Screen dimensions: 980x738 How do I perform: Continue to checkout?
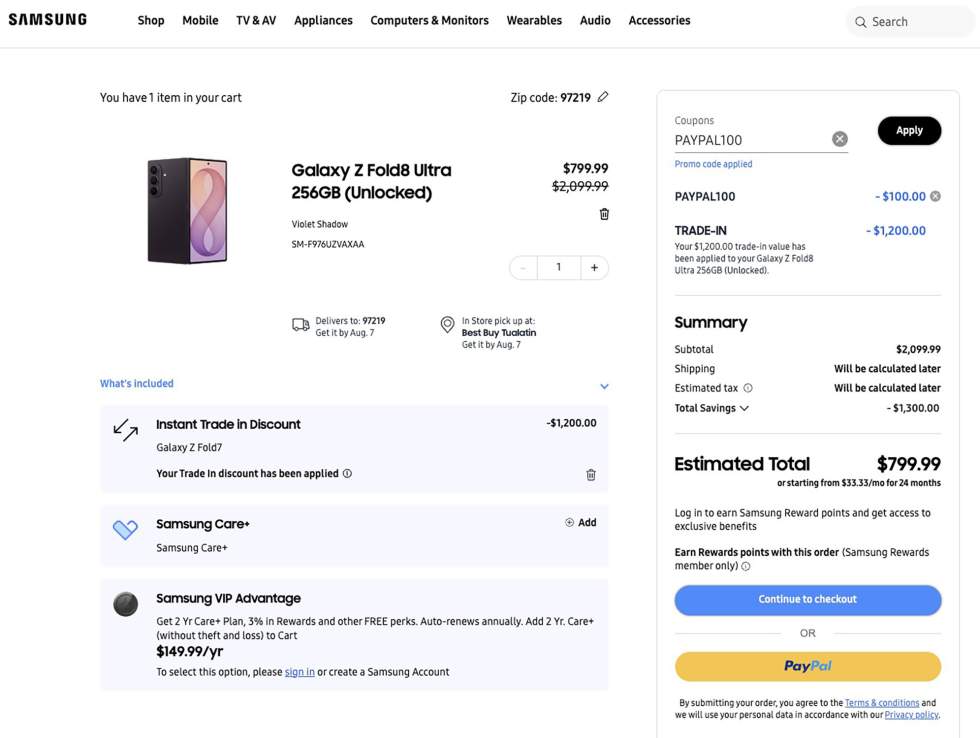point(808,600)
